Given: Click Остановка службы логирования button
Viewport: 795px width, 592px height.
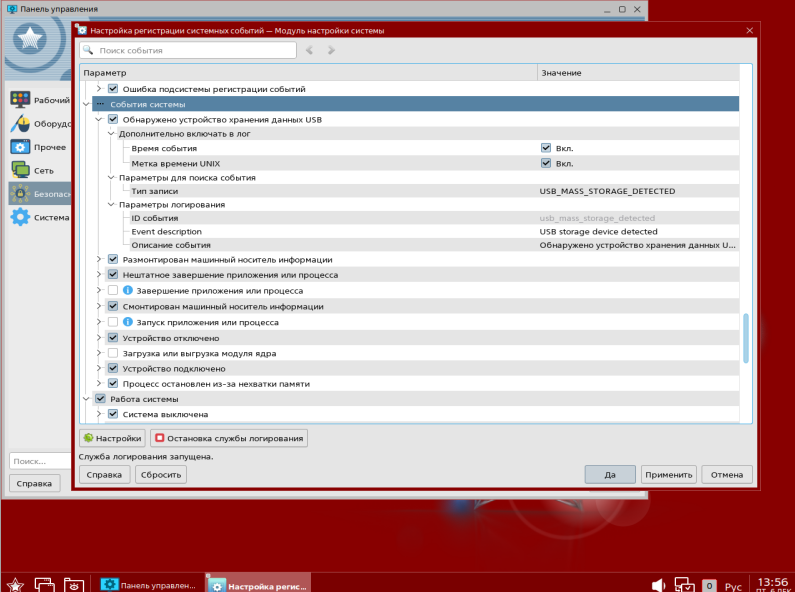Looking at the screenshot, I should [229, 438].
